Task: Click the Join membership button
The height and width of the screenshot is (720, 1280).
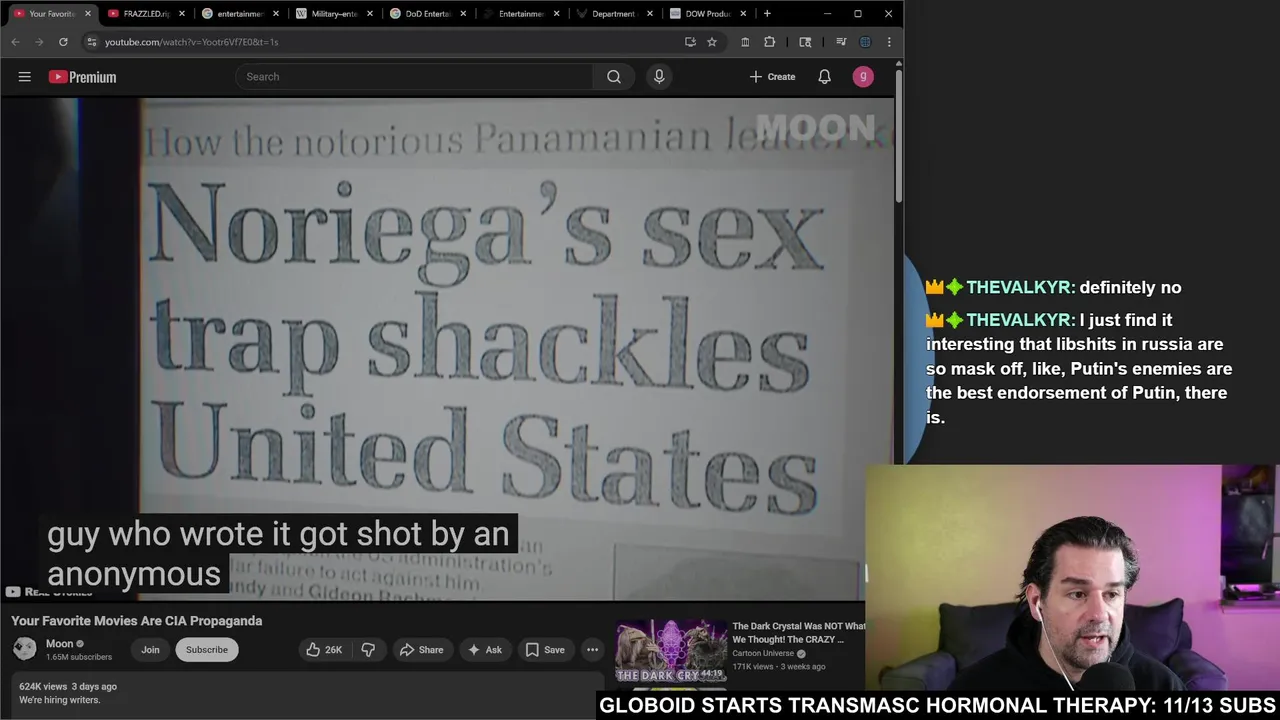Action: coord(150,650)
